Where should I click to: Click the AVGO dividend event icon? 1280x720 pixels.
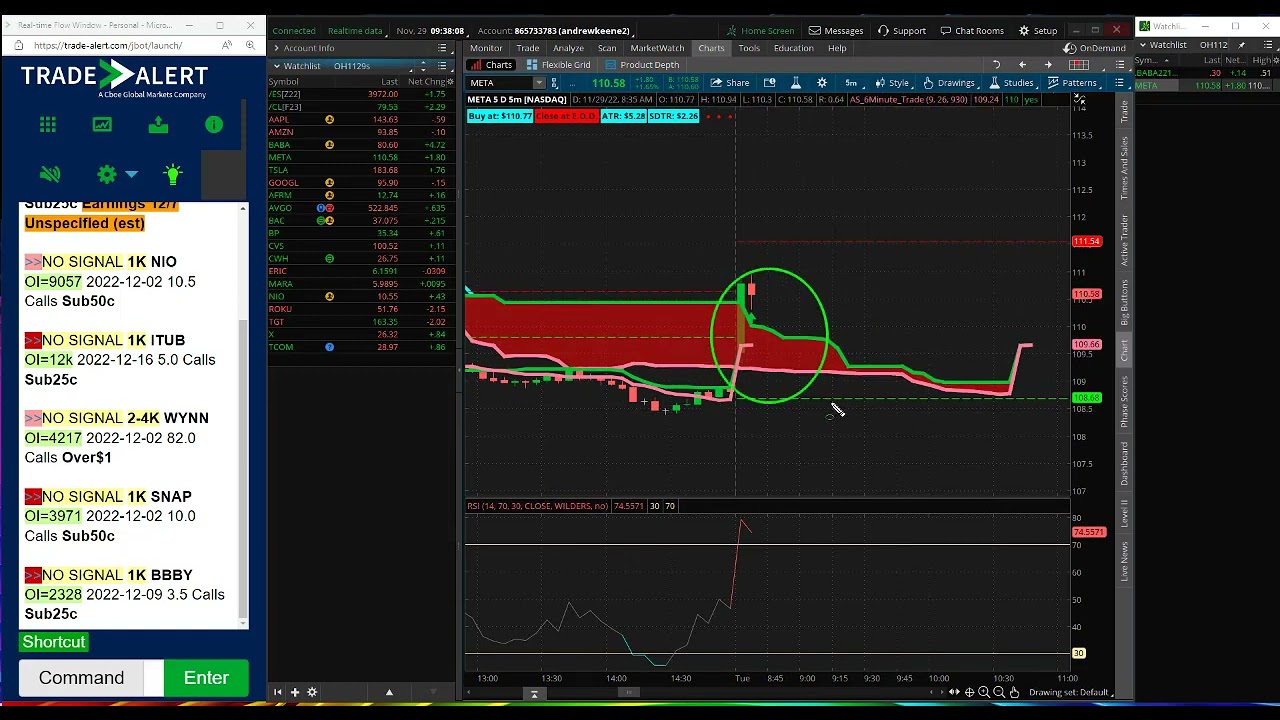[x=329, y=208]
